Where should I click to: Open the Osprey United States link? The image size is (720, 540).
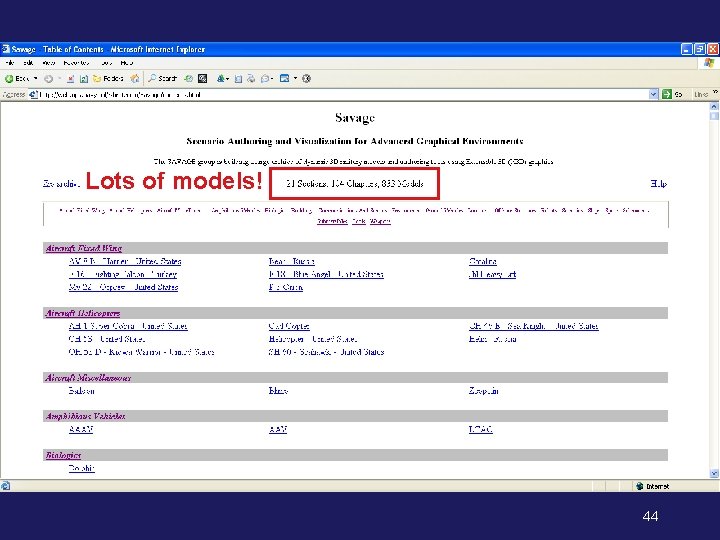coord(124,287)
